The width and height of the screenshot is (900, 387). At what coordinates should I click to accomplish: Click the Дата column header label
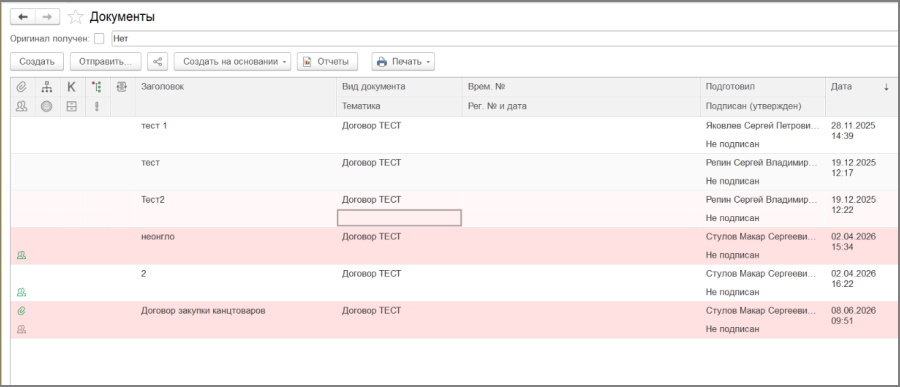coord(841,87)
